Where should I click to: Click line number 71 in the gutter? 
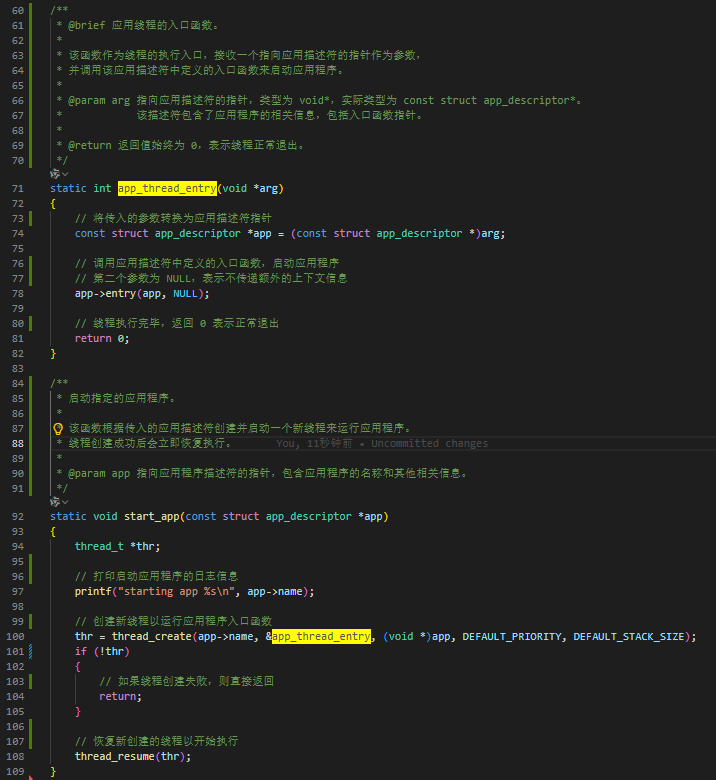click(18, 188)
